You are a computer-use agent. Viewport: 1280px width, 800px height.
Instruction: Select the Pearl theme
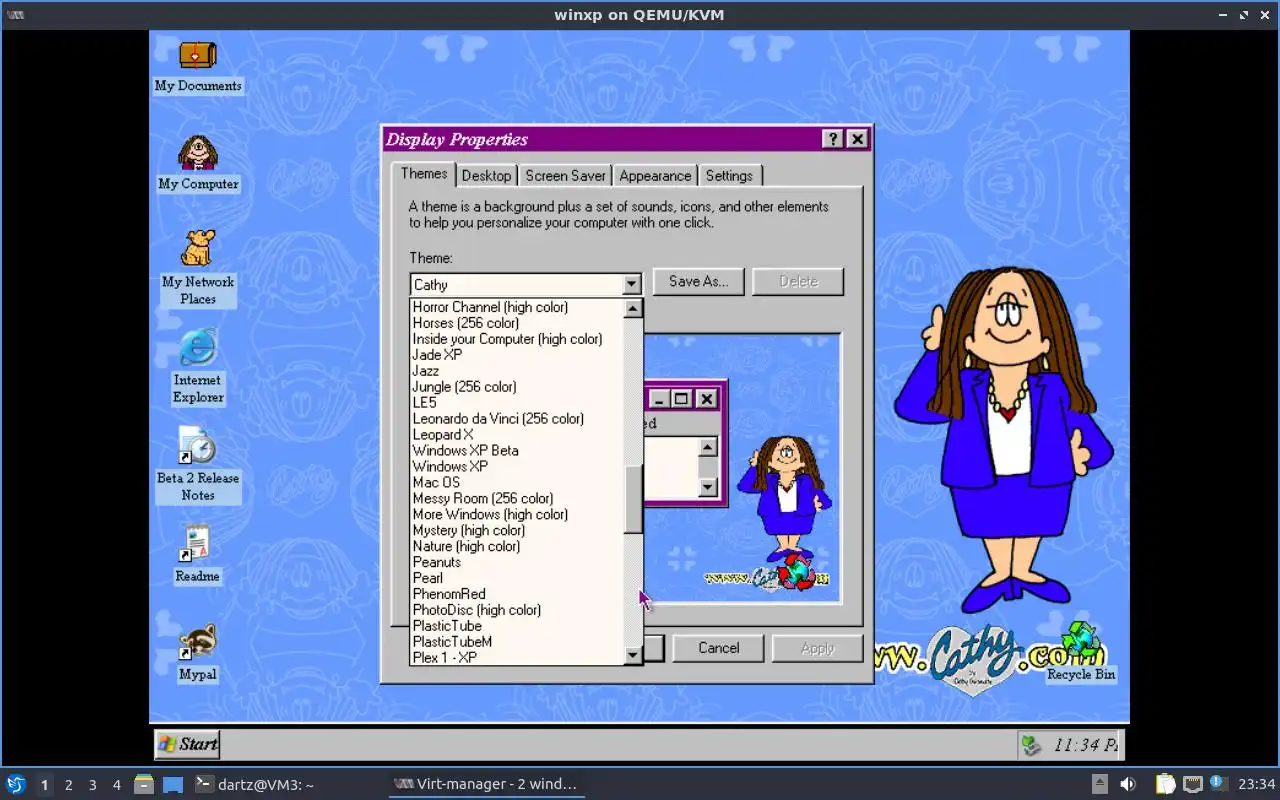pyautogui.click(x=518, y=578)
